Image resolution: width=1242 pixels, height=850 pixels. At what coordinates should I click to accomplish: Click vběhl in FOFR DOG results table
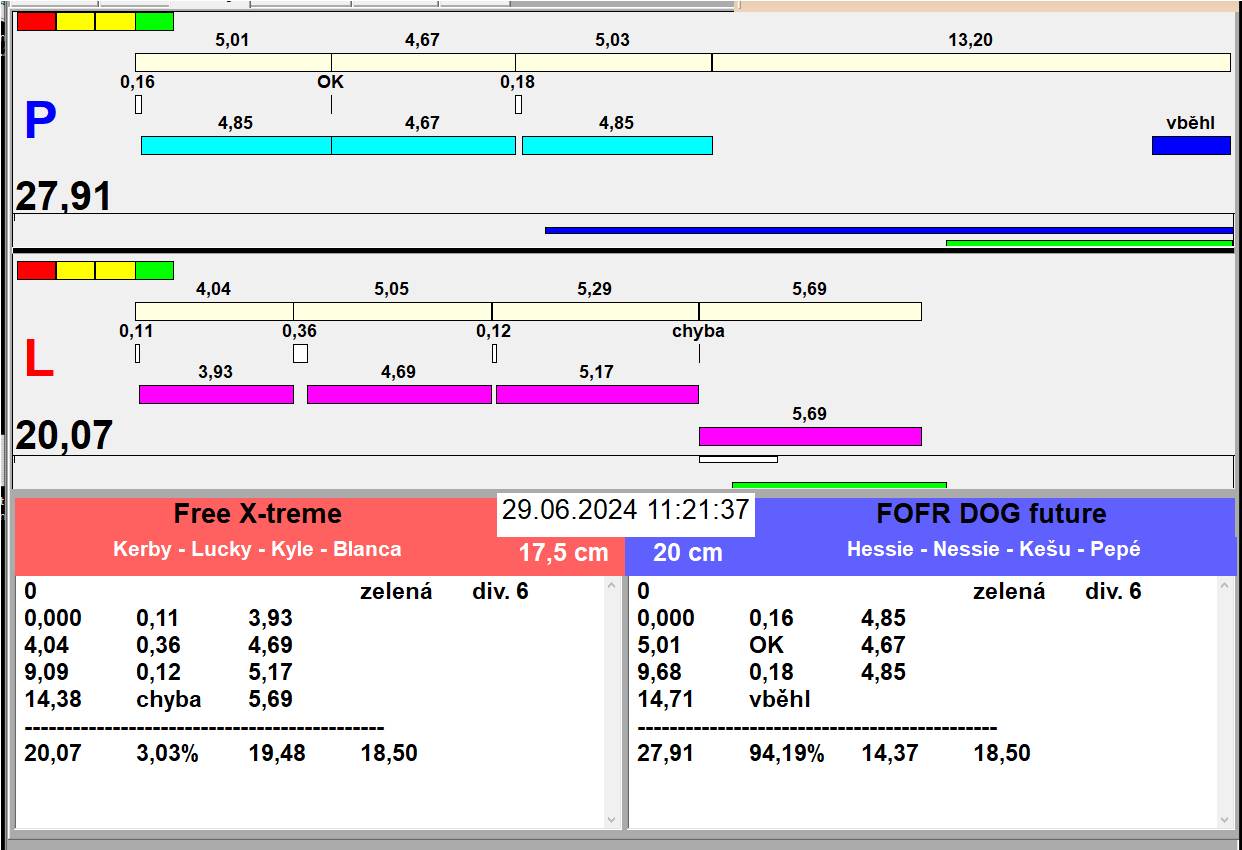pos(780,699)
